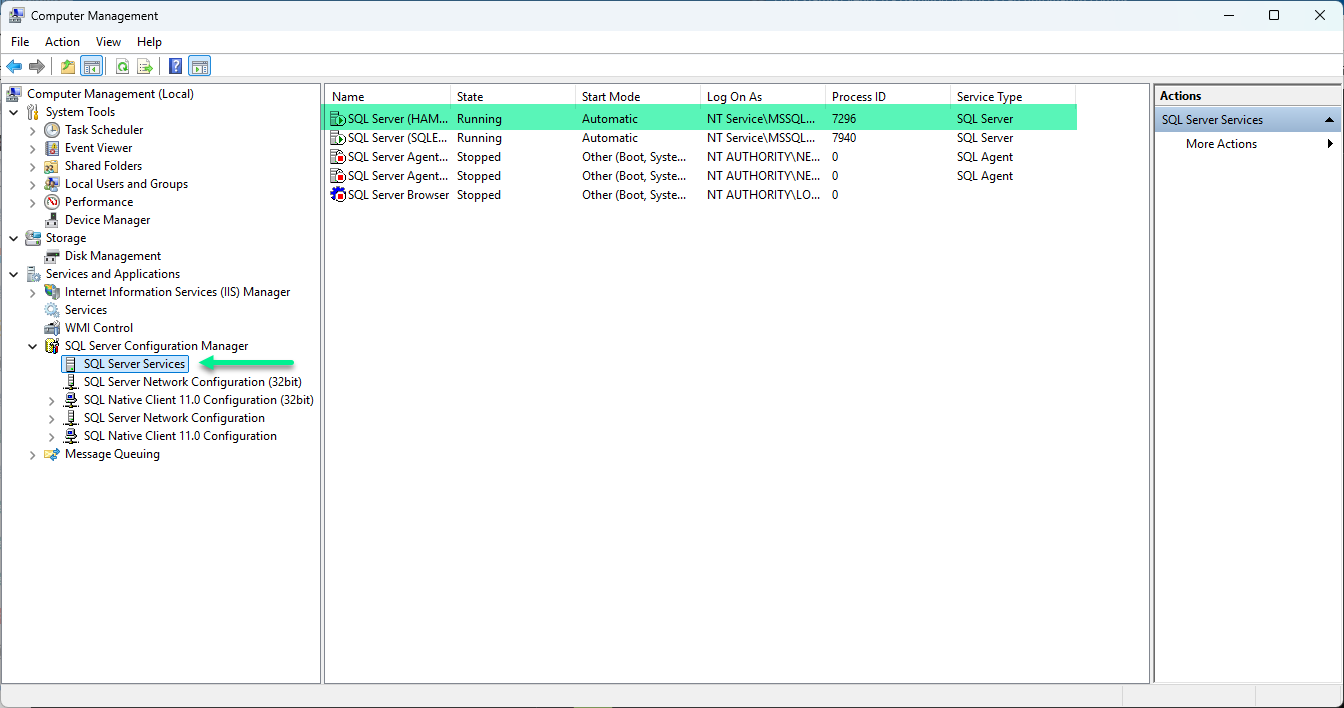The width and height of the screenshot is (1344, 708).
Task: Click the blue Help question mark icon
Action: pyautogui.click(x=175, y=67)
